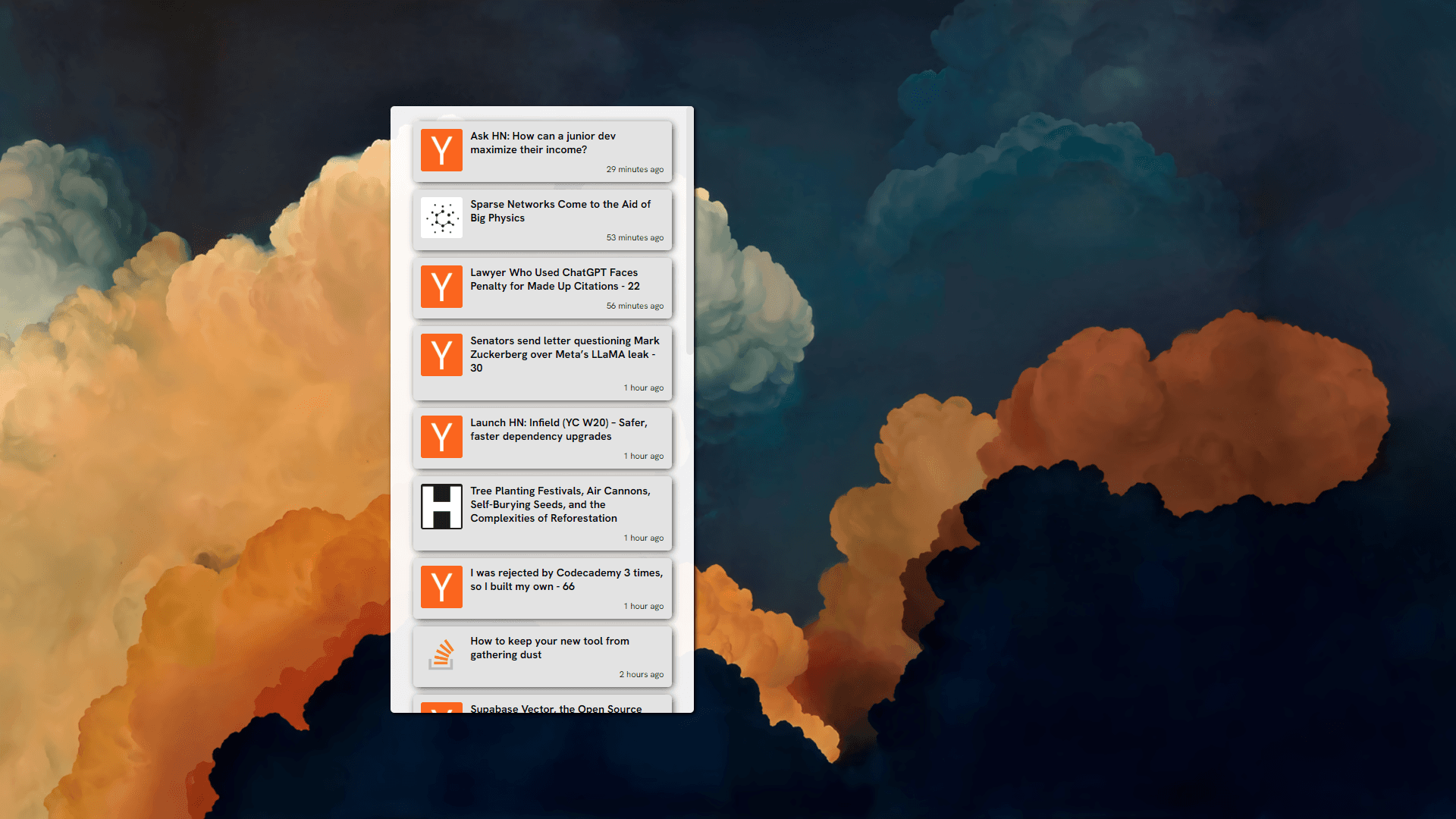Click Y icon beside Zuckerberg LLaMA story
The height and width of the screenshot is (819, 1456).
click(x=441, y=355)
